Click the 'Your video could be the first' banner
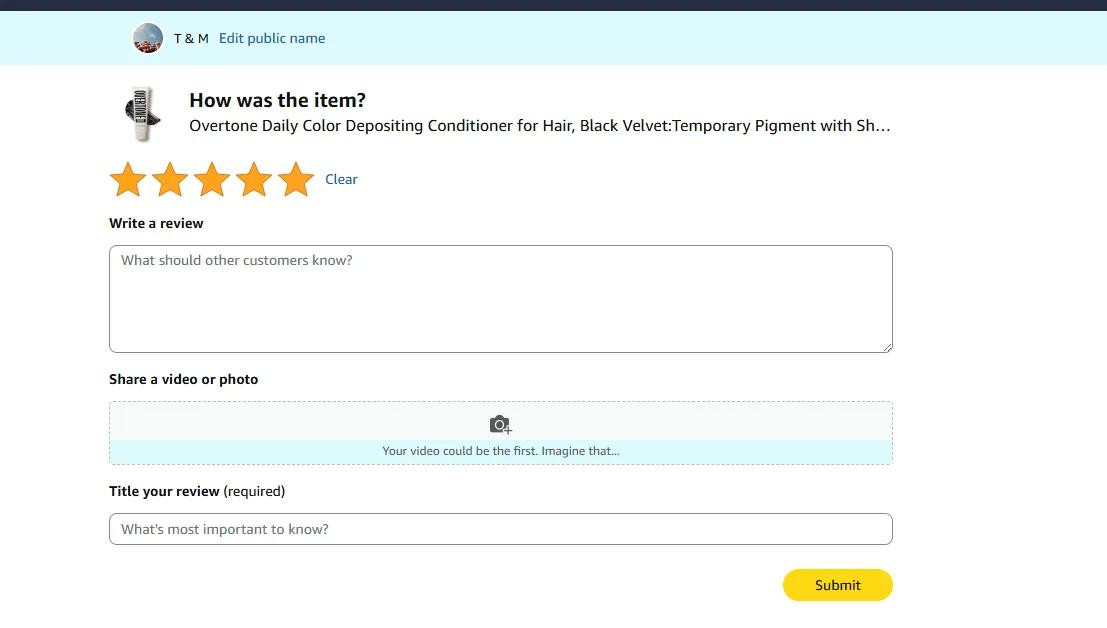Image resolution: width=1107 pixels, height=628 pixels. click(x=500, y=451)
